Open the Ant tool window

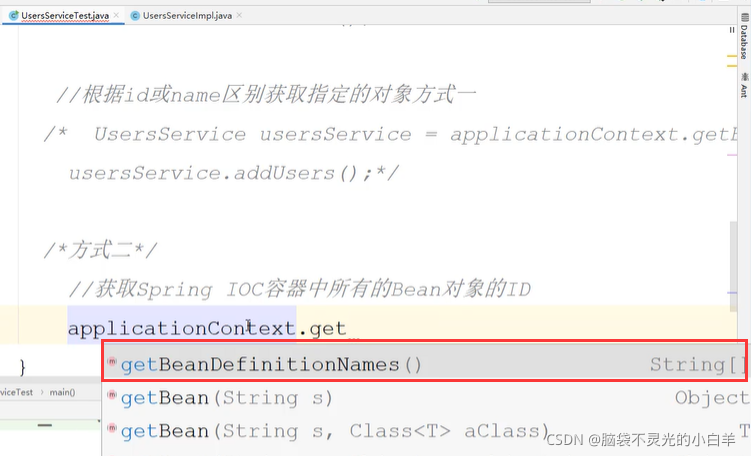[744, 85]
